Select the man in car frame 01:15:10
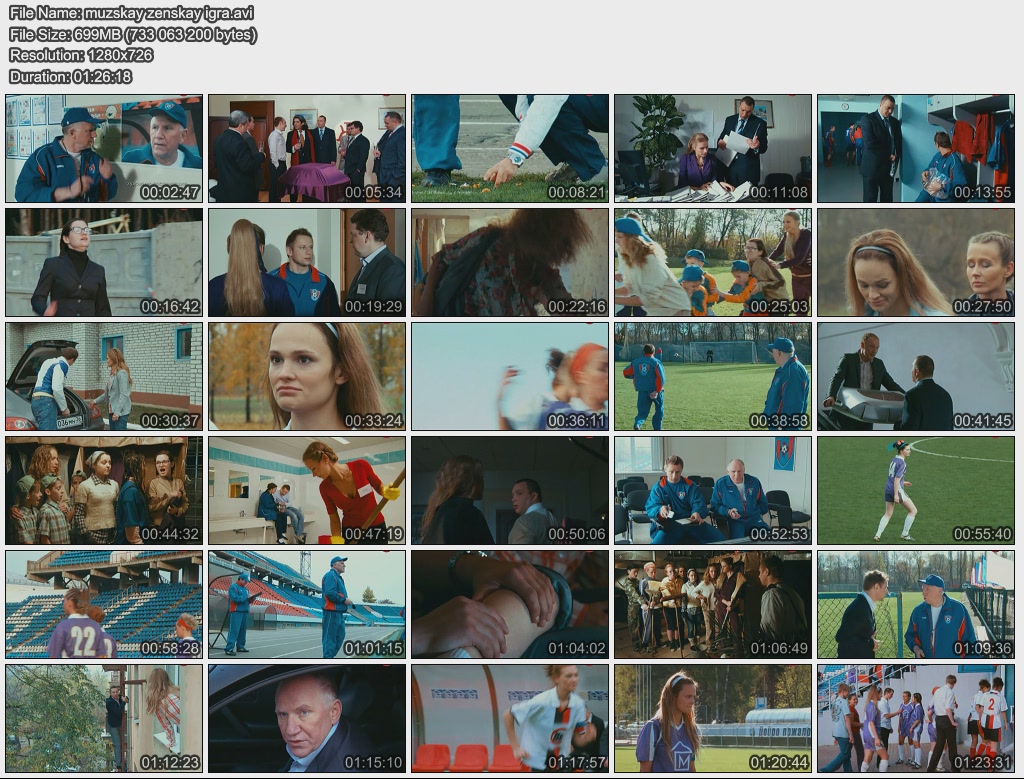The image size is (1024, 779). (307, 719)
